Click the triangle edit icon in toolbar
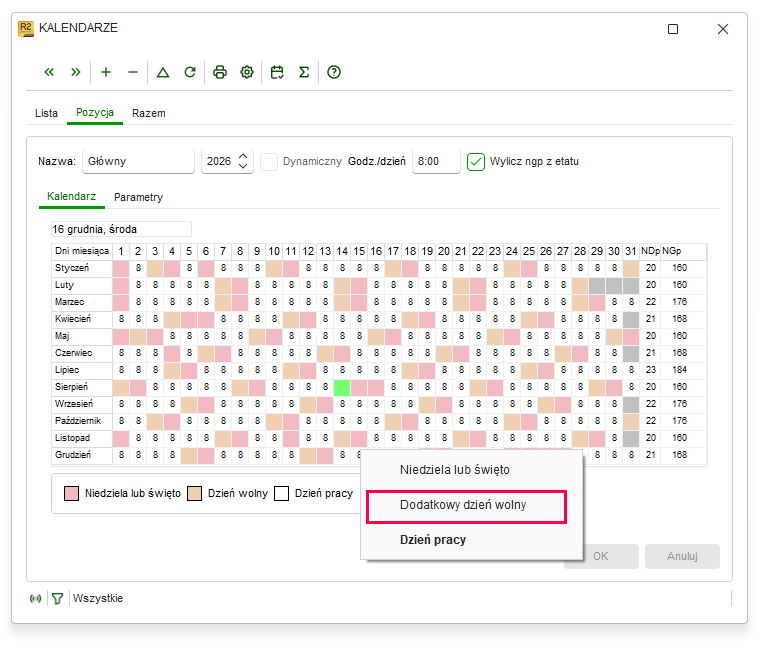Image resolution: width=767 pixels, height=652 pixels. (163, 72)
